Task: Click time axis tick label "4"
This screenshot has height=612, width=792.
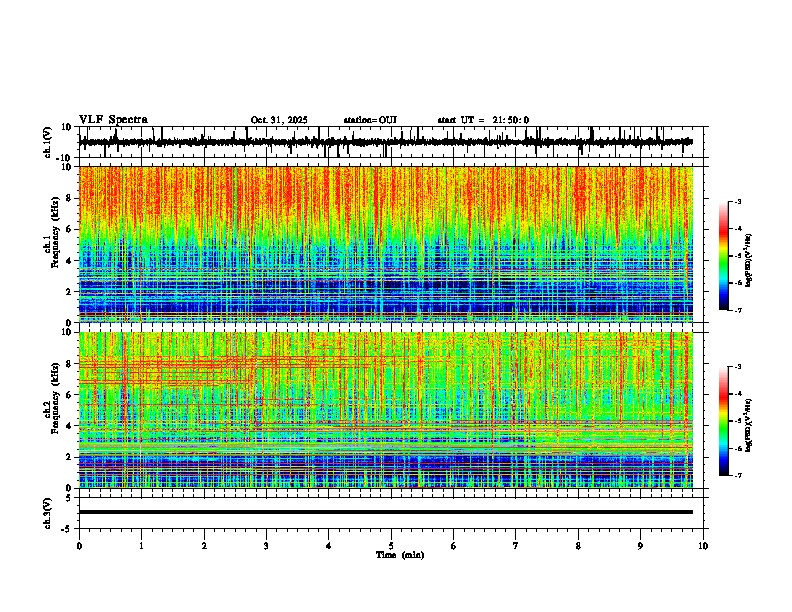Action: [x=329, y=546]
